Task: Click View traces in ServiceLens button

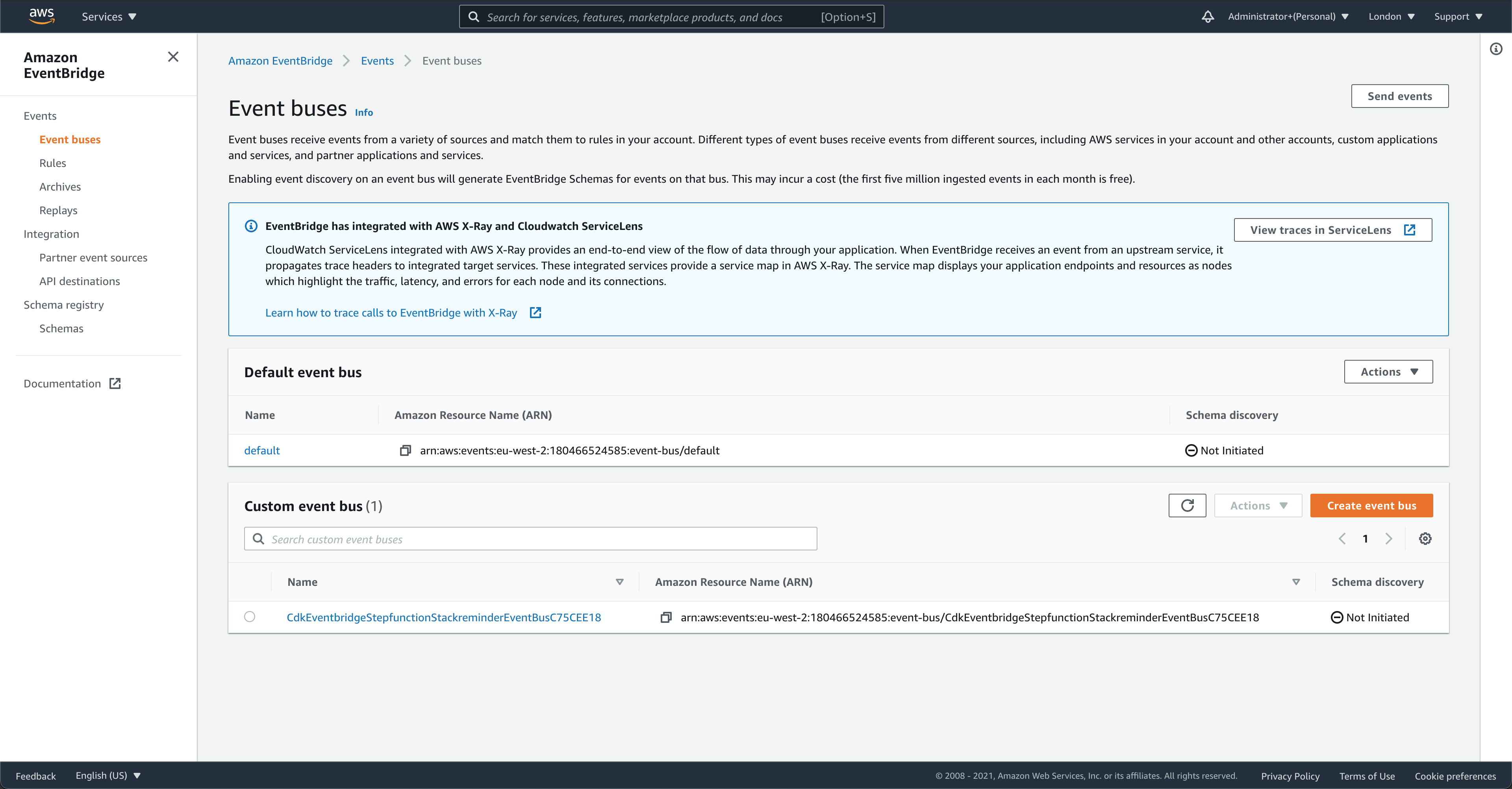Action: click(1332, 230)
